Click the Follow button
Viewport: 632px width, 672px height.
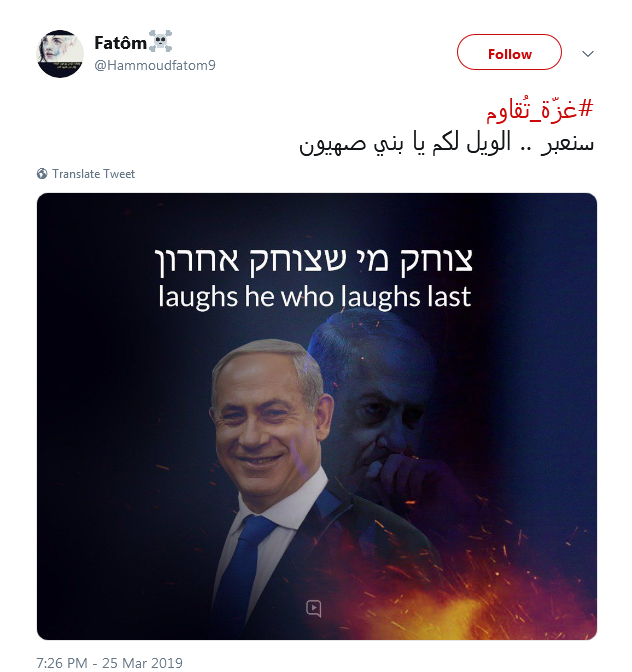509,52
